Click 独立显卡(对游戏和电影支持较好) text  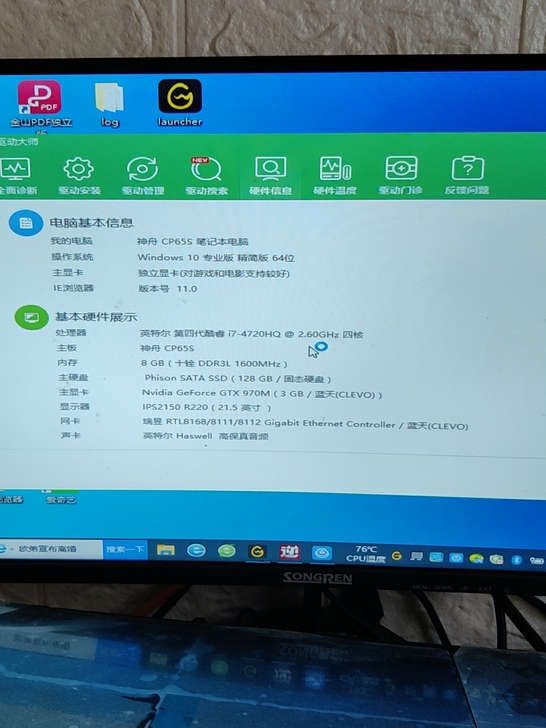(214, 273)
